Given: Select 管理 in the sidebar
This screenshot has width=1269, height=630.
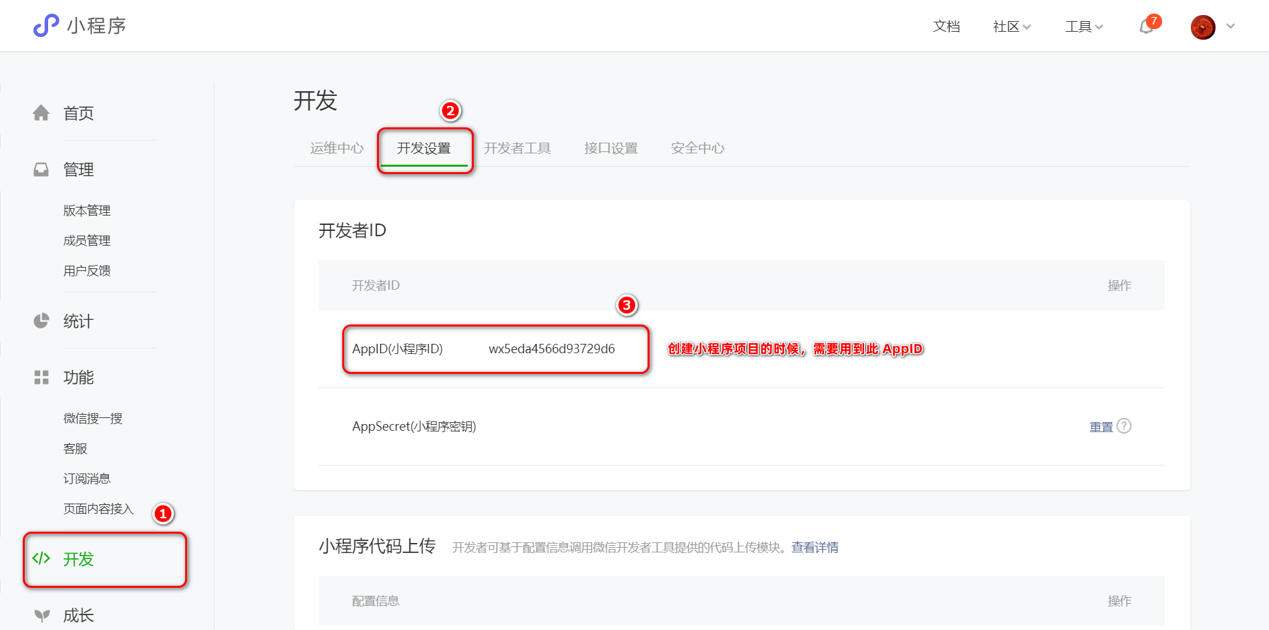Looking at the screenshot, I should click(78, 169).
